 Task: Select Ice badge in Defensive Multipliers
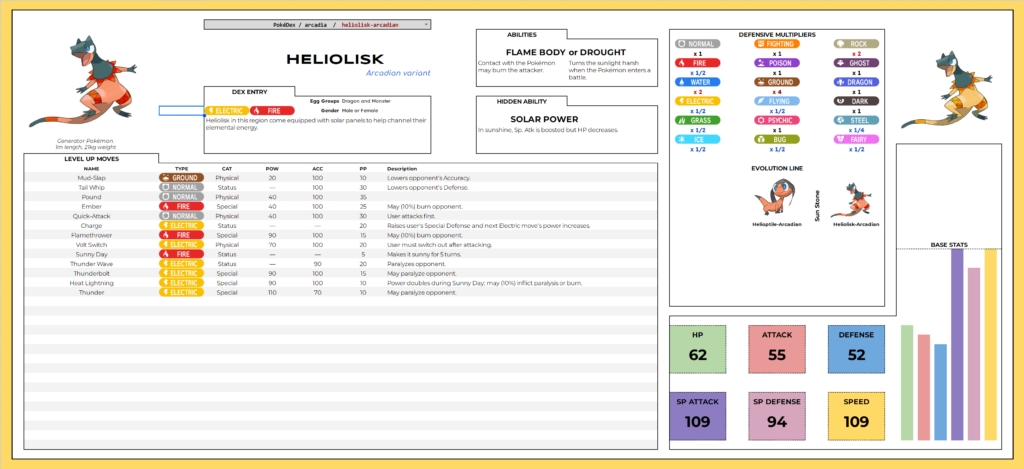tap(697, 139)
